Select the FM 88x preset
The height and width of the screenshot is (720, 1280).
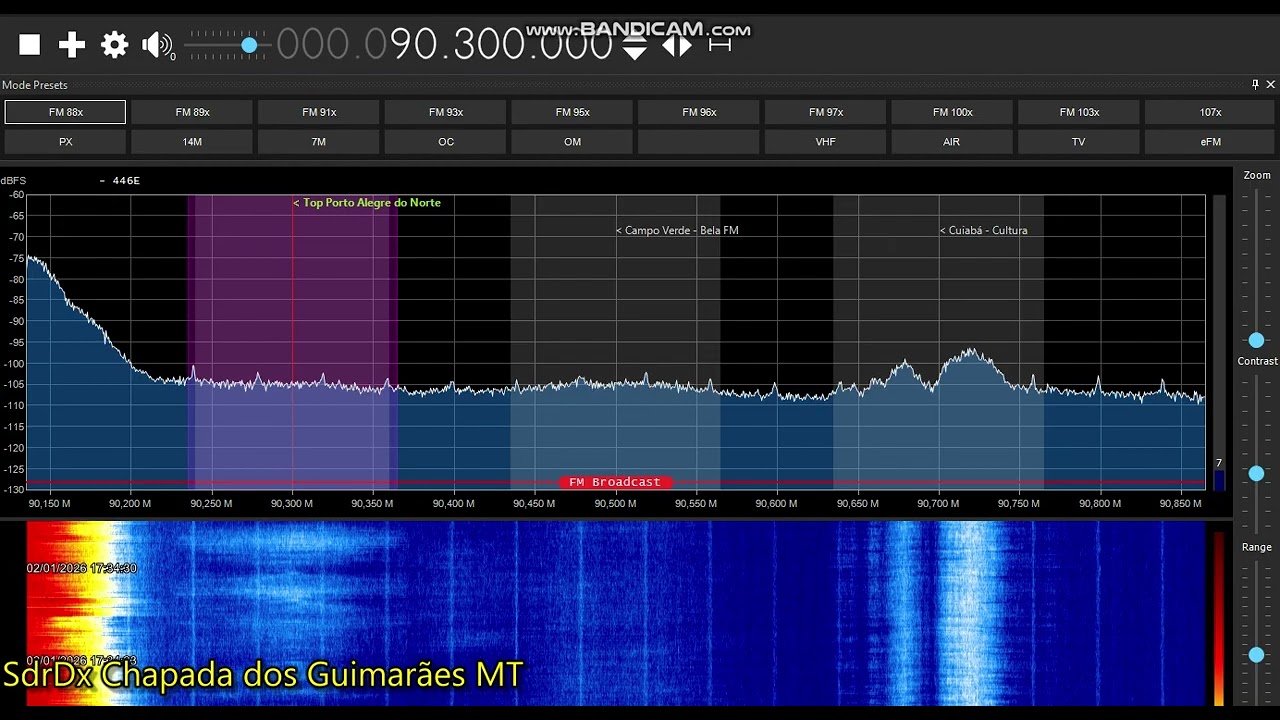click(66, 112)
